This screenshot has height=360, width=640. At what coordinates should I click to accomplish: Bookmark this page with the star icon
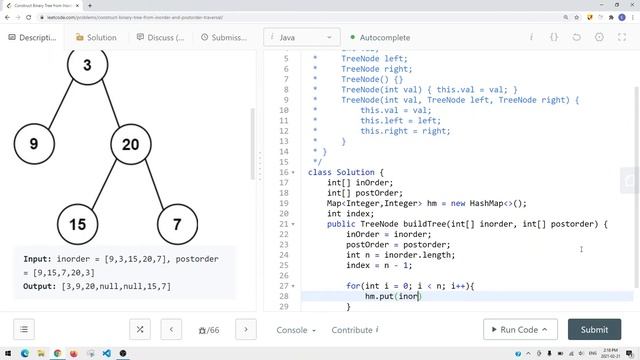point(577,17)
